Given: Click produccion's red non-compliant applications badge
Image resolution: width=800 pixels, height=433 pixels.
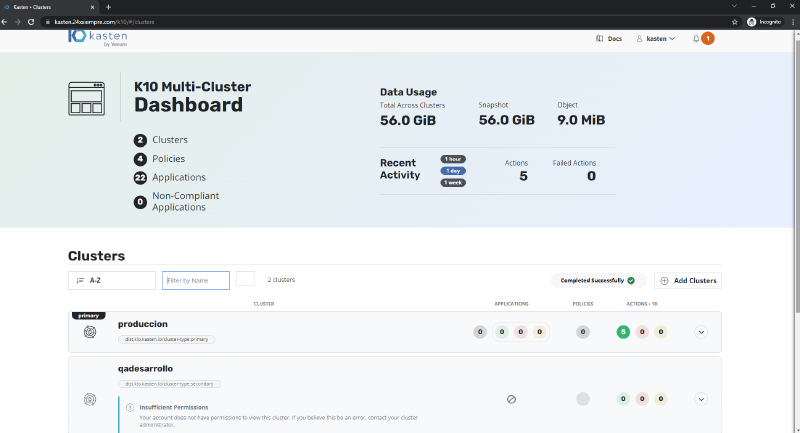Looking at the screenshot, I should [521, 332].
